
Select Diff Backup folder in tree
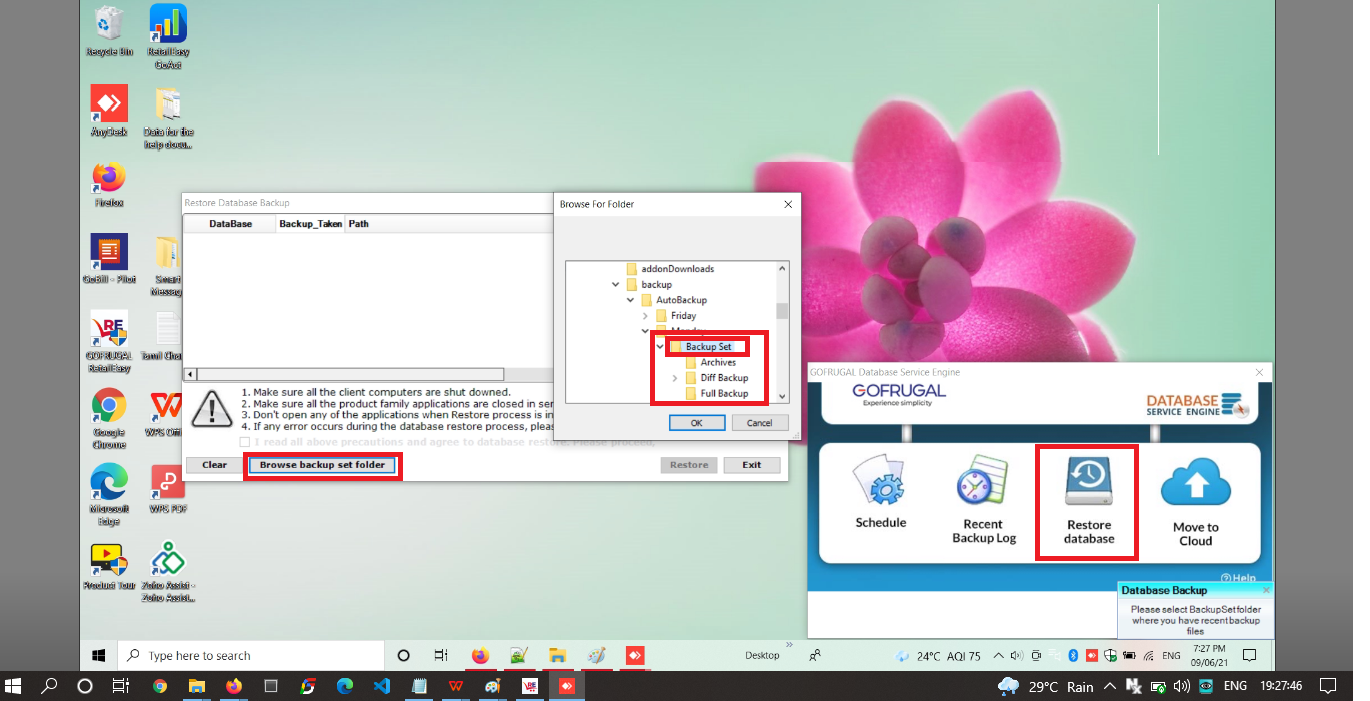pos(724,378)
